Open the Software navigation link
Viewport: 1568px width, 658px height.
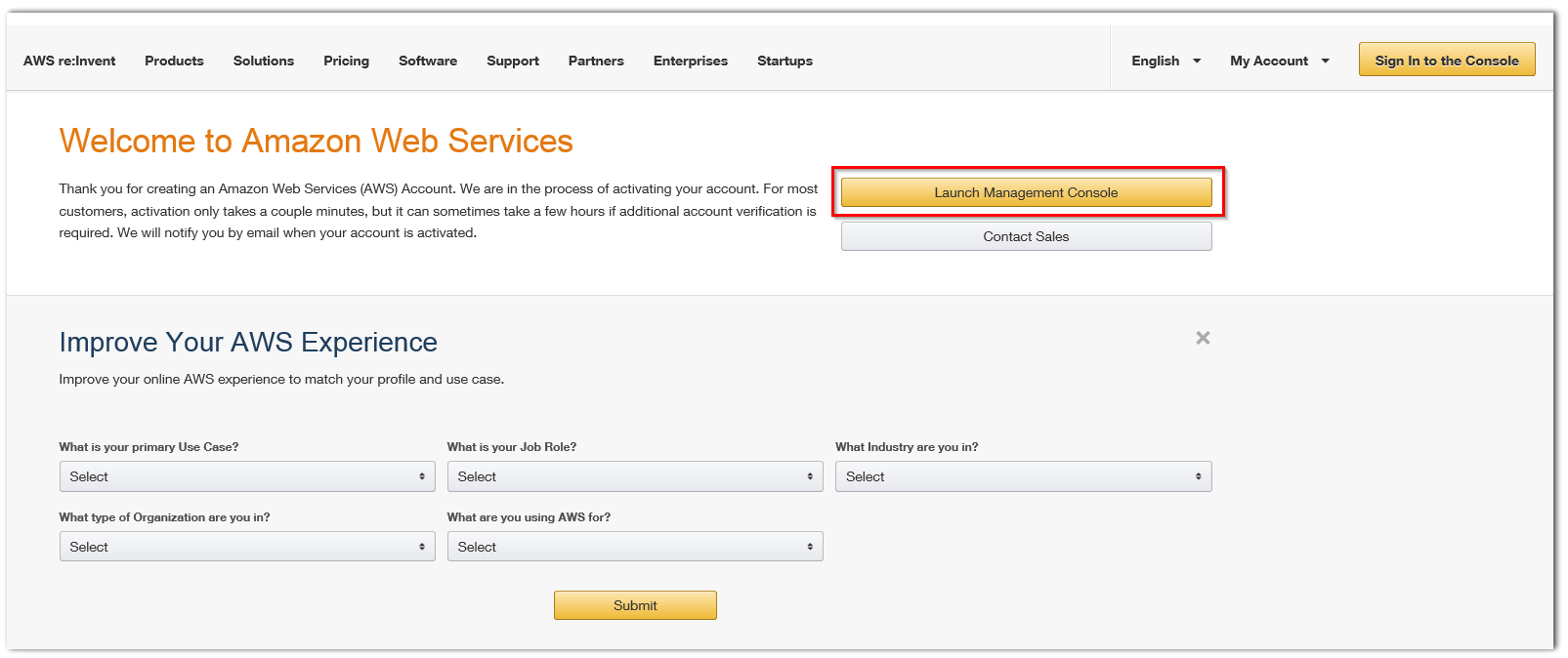(x=428, y=61)
